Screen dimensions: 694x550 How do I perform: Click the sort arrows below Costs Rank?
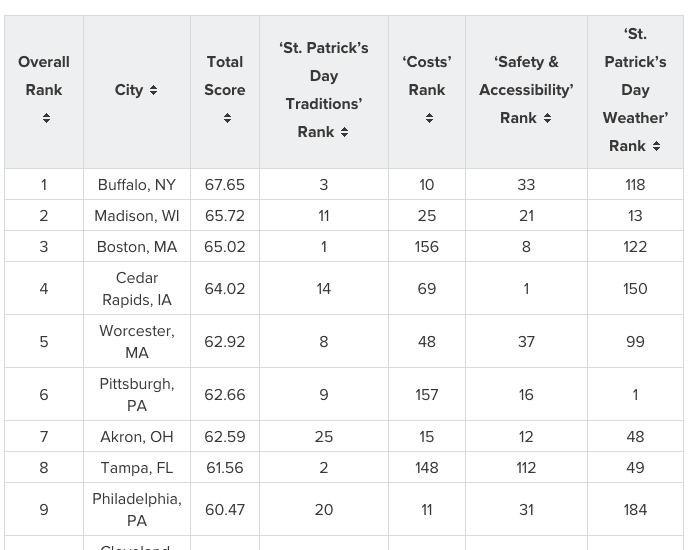429,118
